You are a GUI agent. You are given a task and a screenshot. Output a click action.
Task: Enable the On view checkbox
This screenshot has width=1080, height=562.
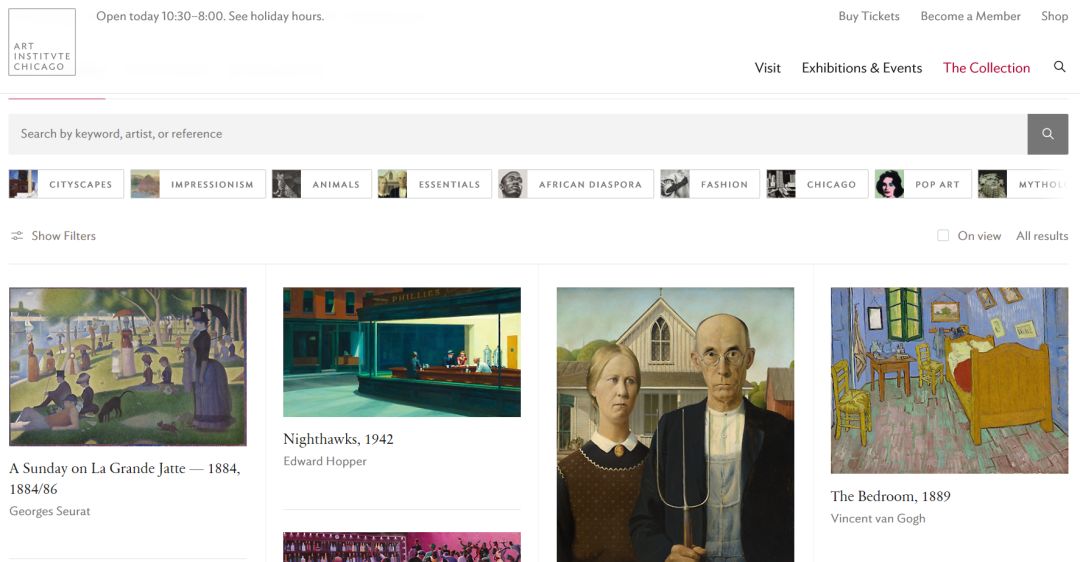943,236
